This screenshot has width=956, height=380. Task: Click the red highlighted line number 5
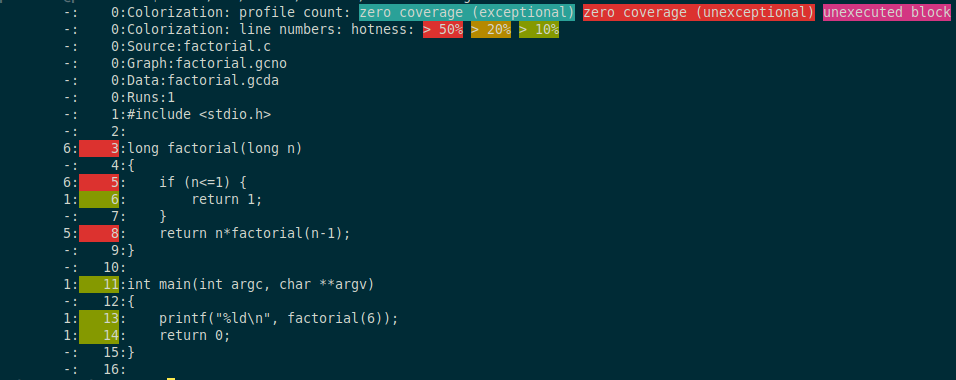(99, 182)
